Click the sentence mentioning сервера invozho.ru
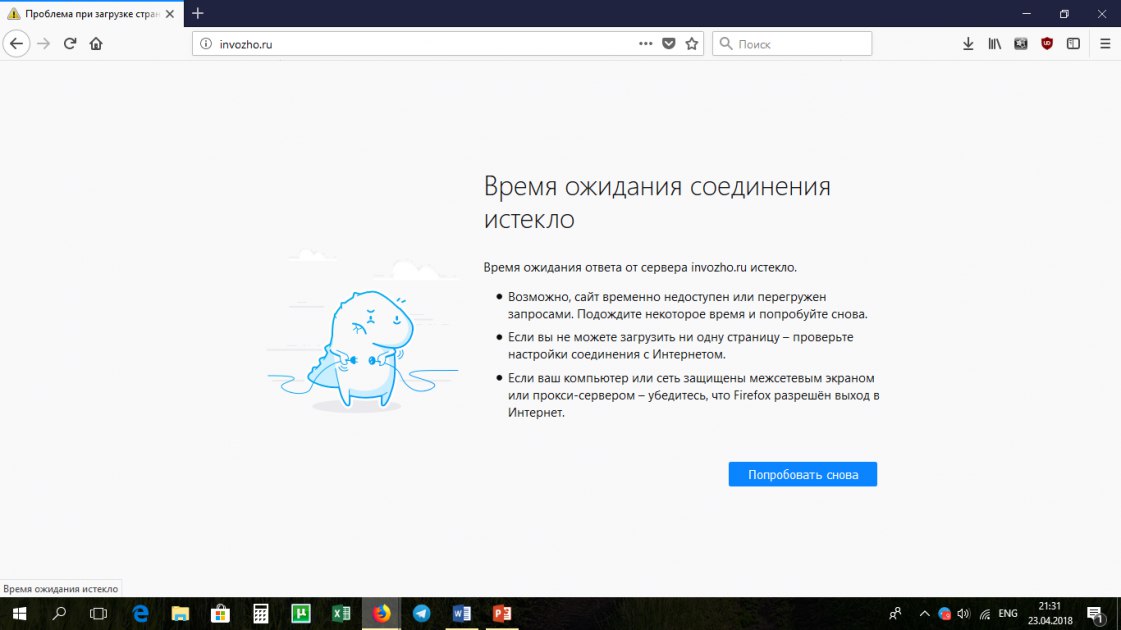The width and height of the screenshot is (1121, 630). click(x=640, y=267)
